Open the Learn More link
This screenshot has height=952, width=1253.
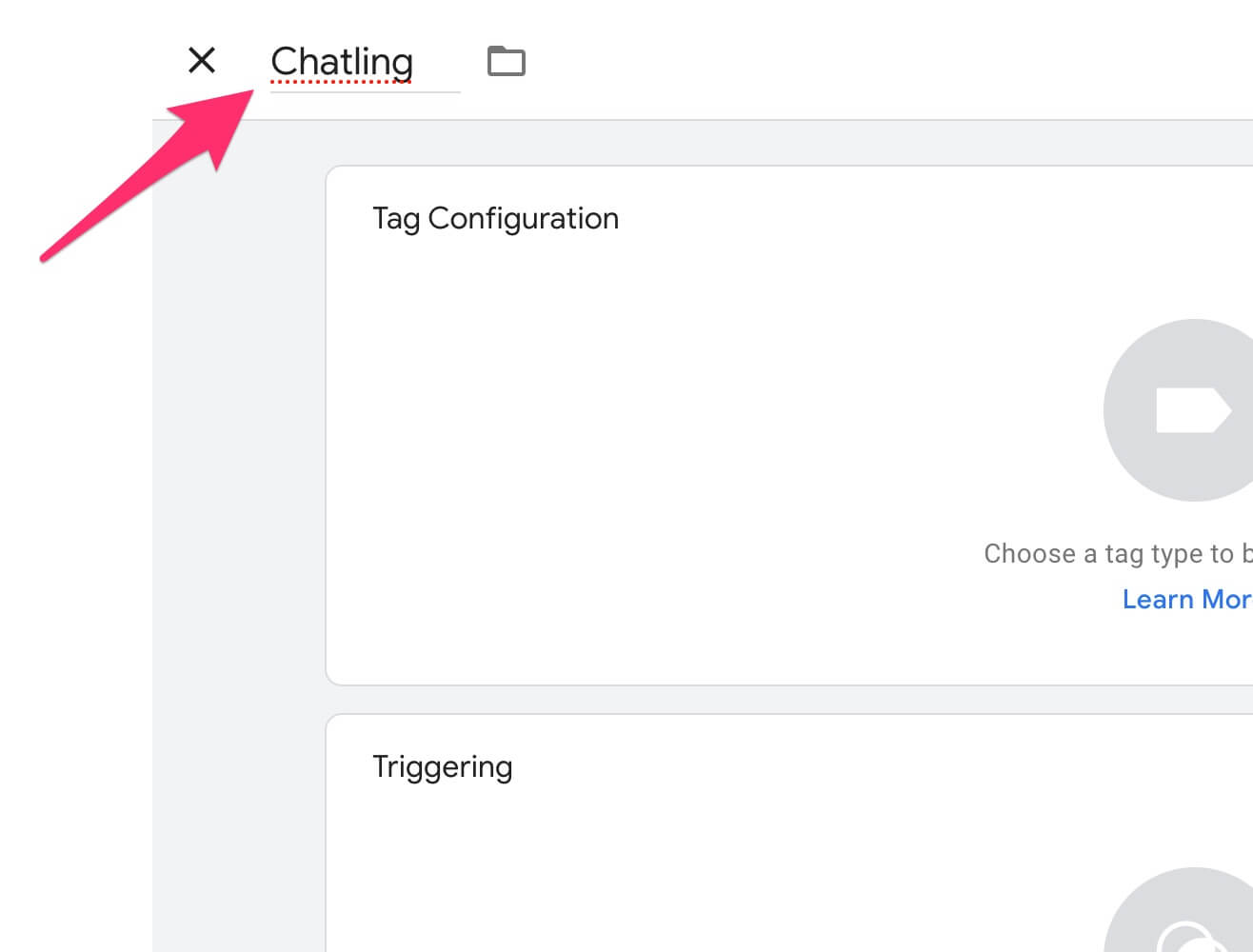click(x=1187, y=599)
